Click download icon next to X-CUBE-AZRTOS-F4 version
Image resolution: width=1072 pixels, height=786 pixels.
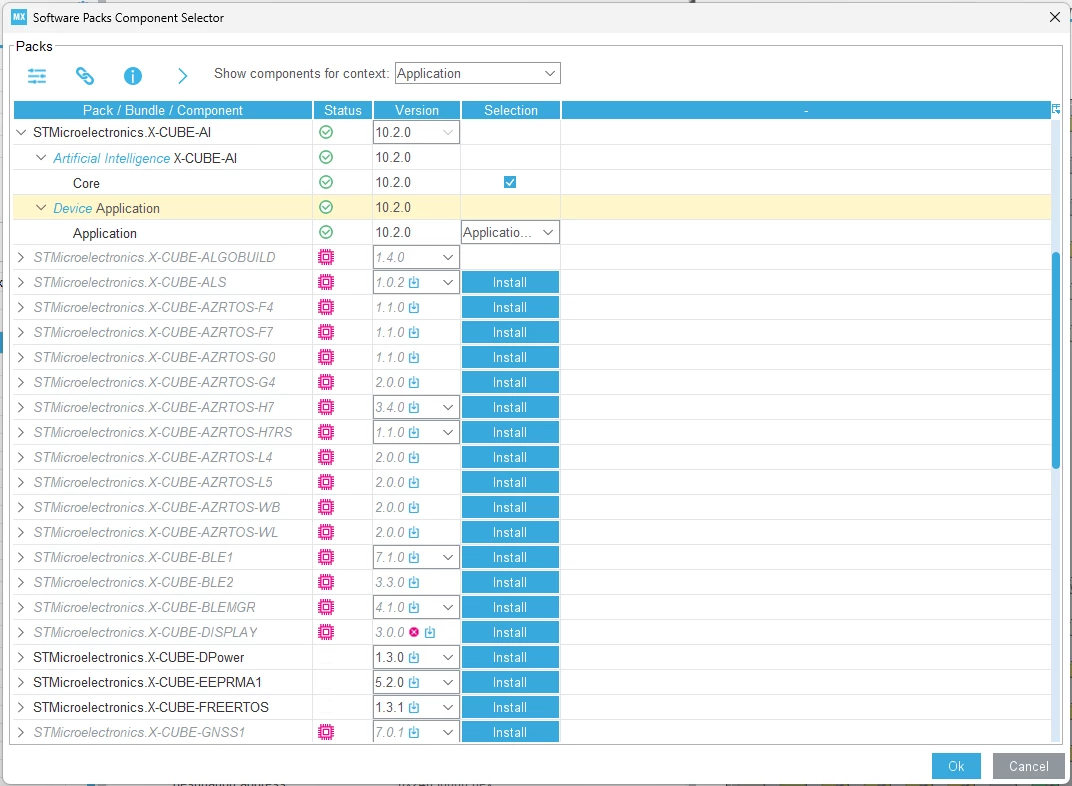point(414,308)
